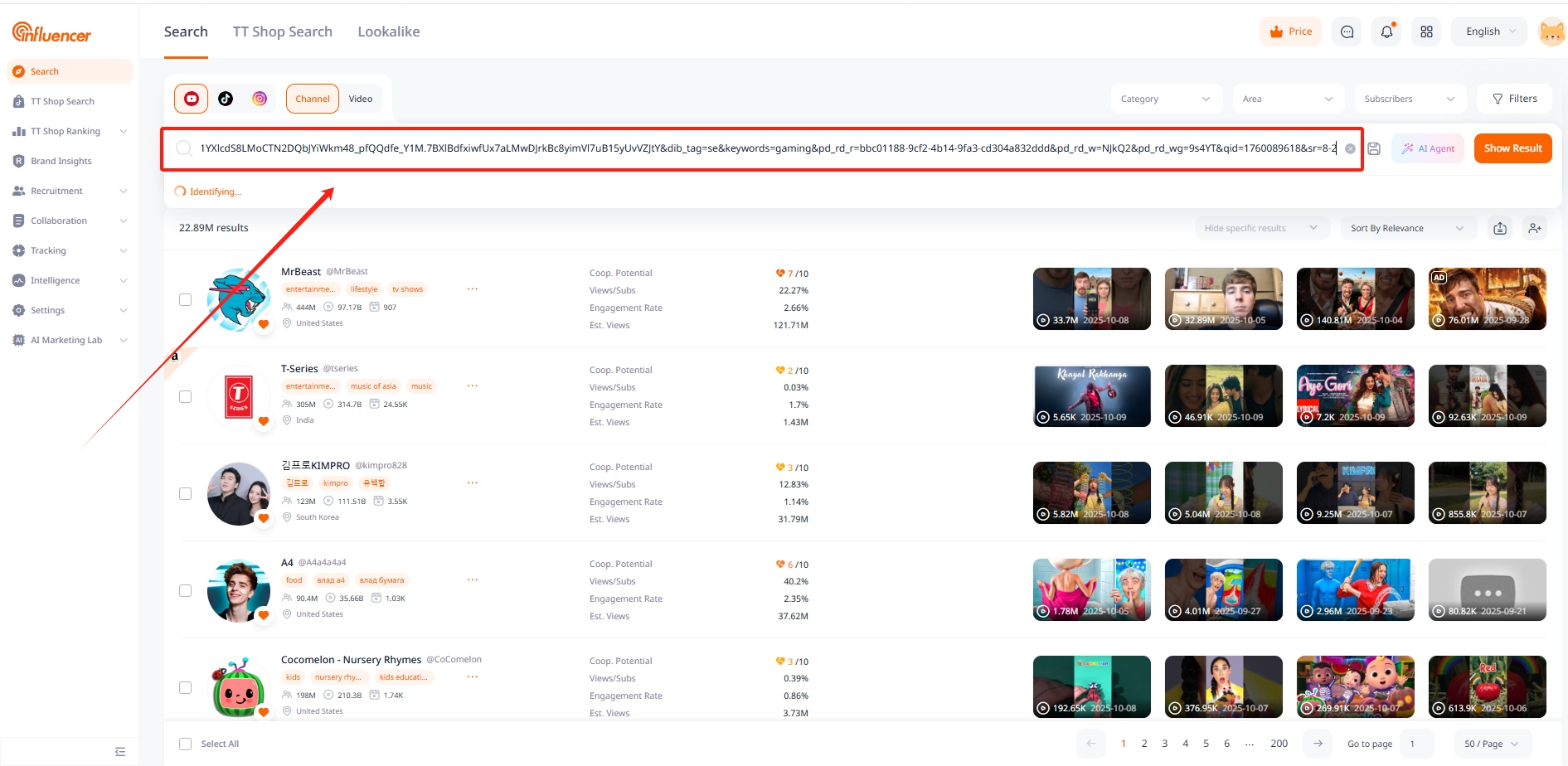
Task: Expand the Sort By Relevance dropdown
Action: click(x=1407, y=228)
